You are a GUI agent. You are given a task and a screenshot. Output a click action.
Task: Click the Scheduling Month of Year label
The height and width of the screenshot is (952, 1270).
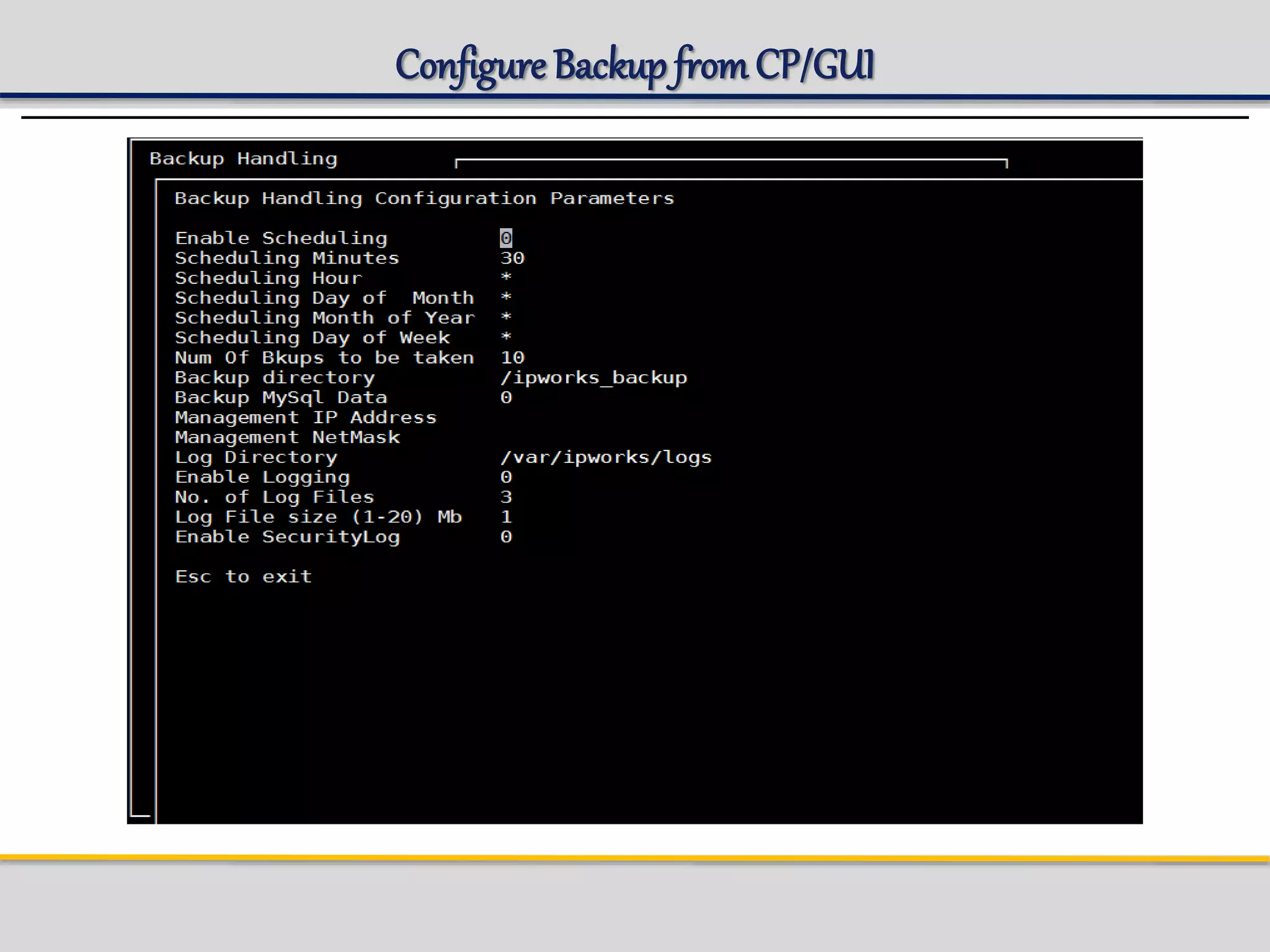(324, 318)
